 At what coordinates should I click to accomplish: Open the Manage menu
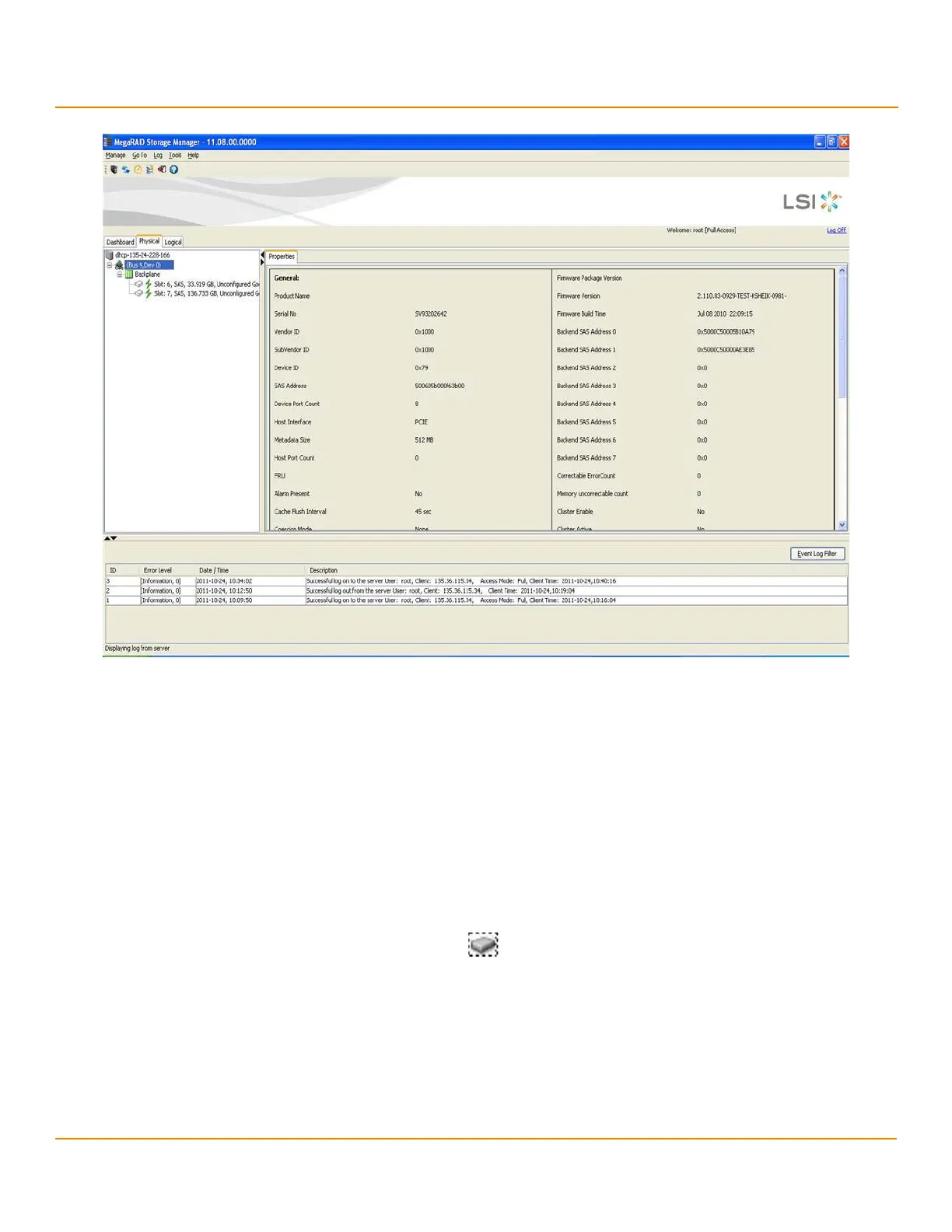115,156
